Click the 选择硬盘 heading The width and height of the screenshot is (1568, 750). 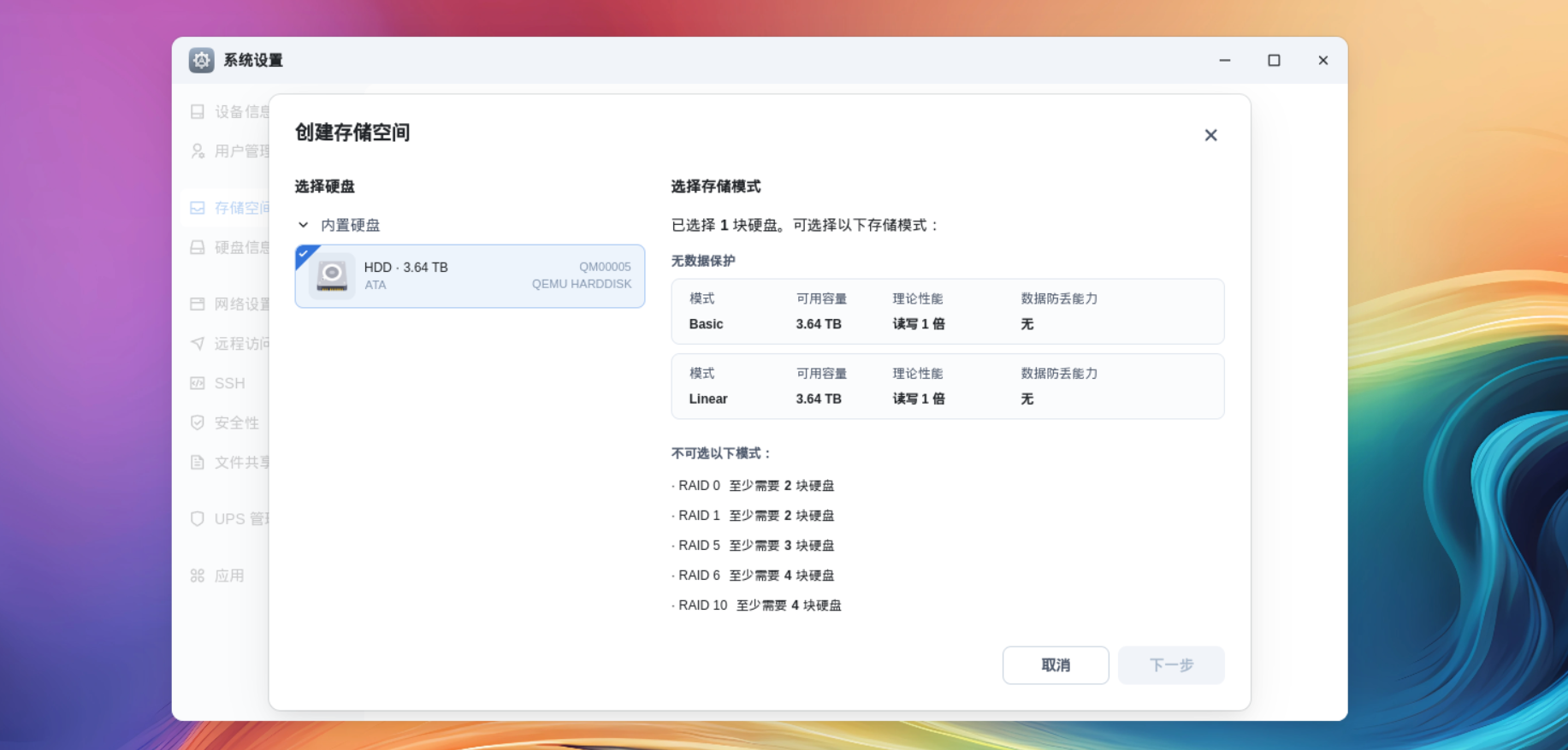click(325, 186)
